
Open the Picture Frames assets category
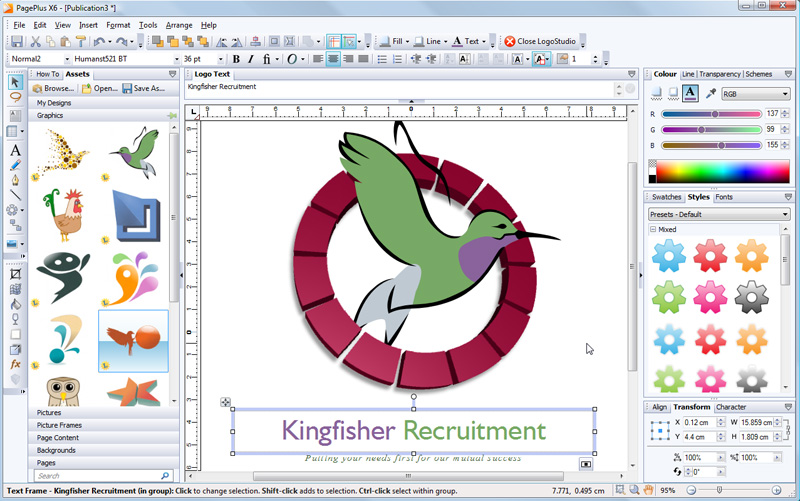pos(104,425)
